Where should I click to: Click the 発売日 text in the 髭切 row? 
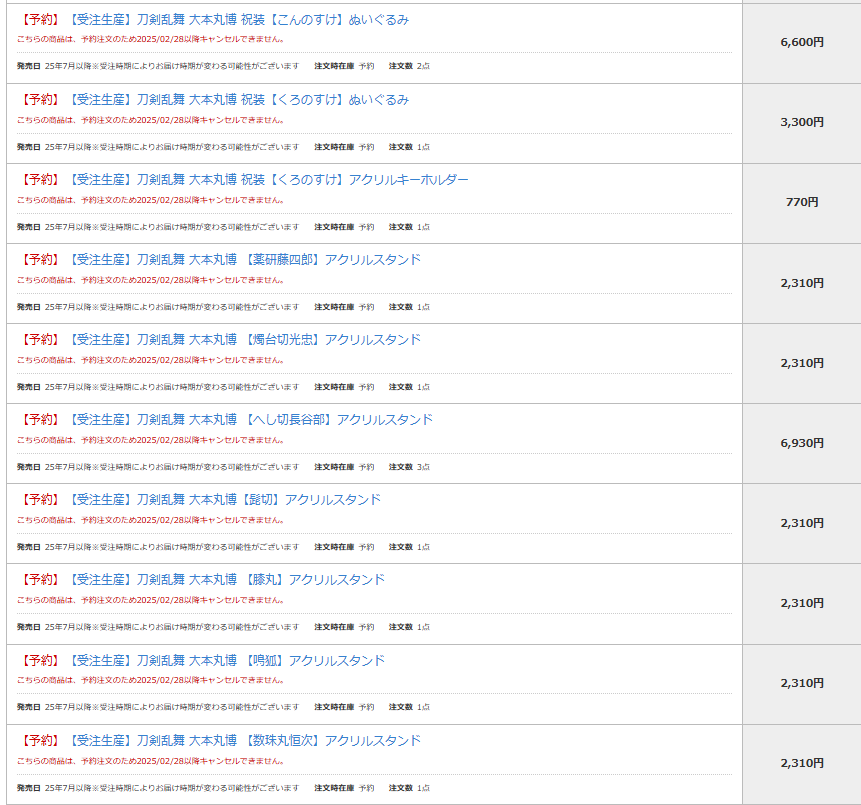158,547
